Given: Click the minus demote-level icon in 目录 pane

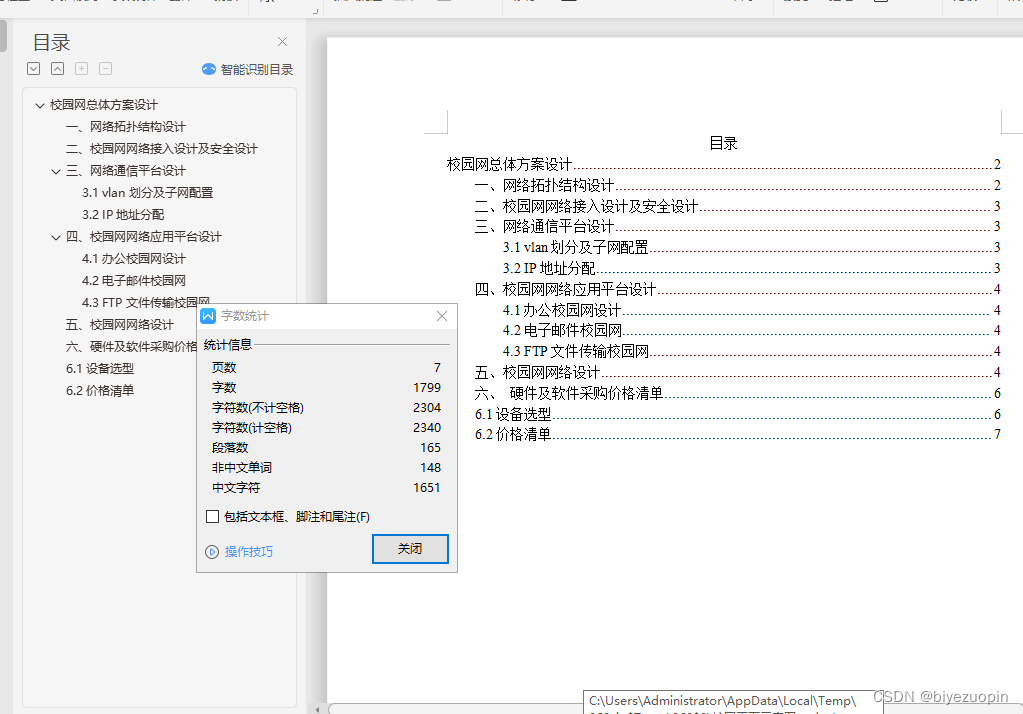Looking at the screenshot, I should [x=106, y=69].
